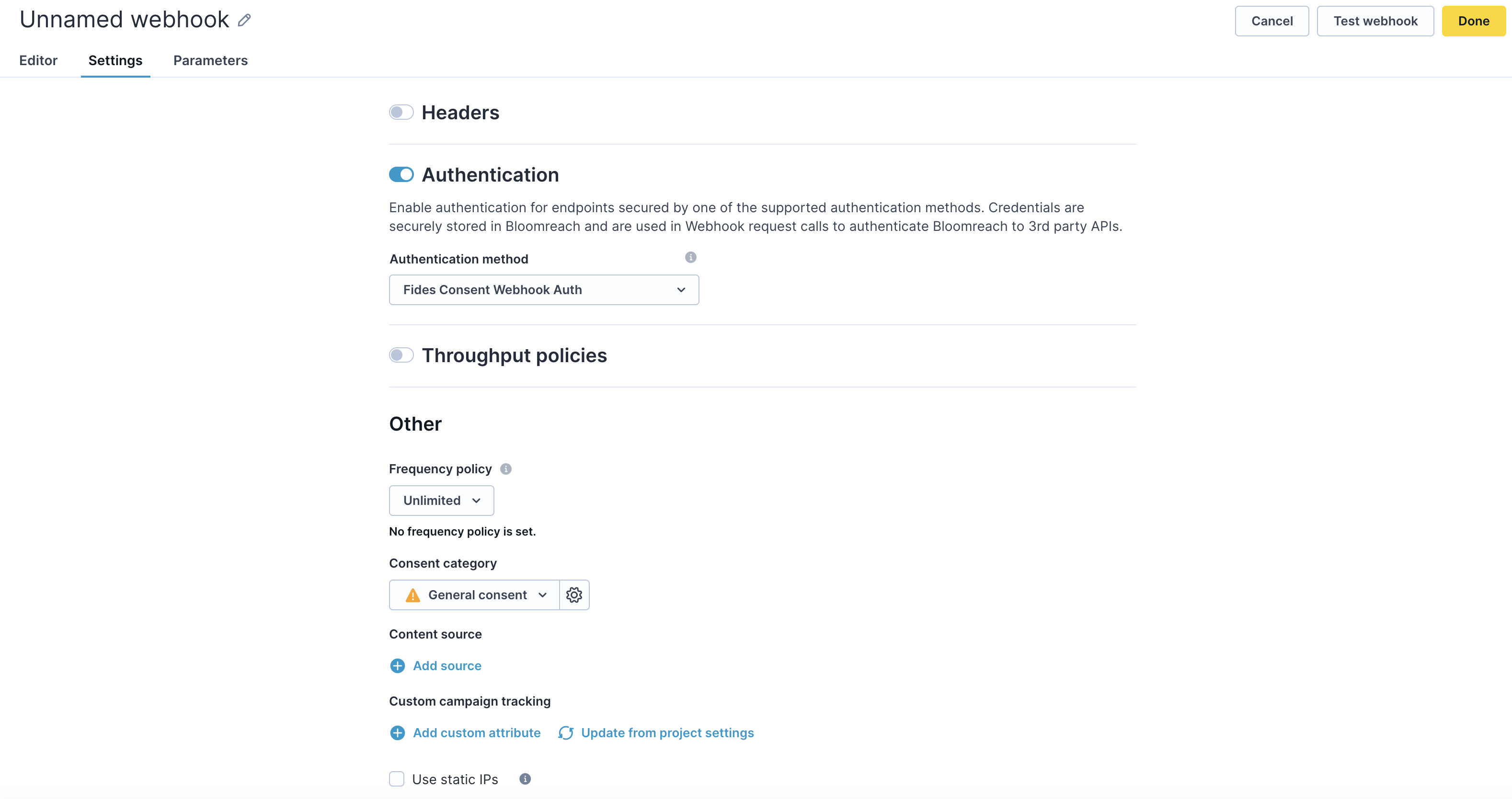Click the pencil icon to rename webhook
The image size is (1512, 799).
pos(244,21)
